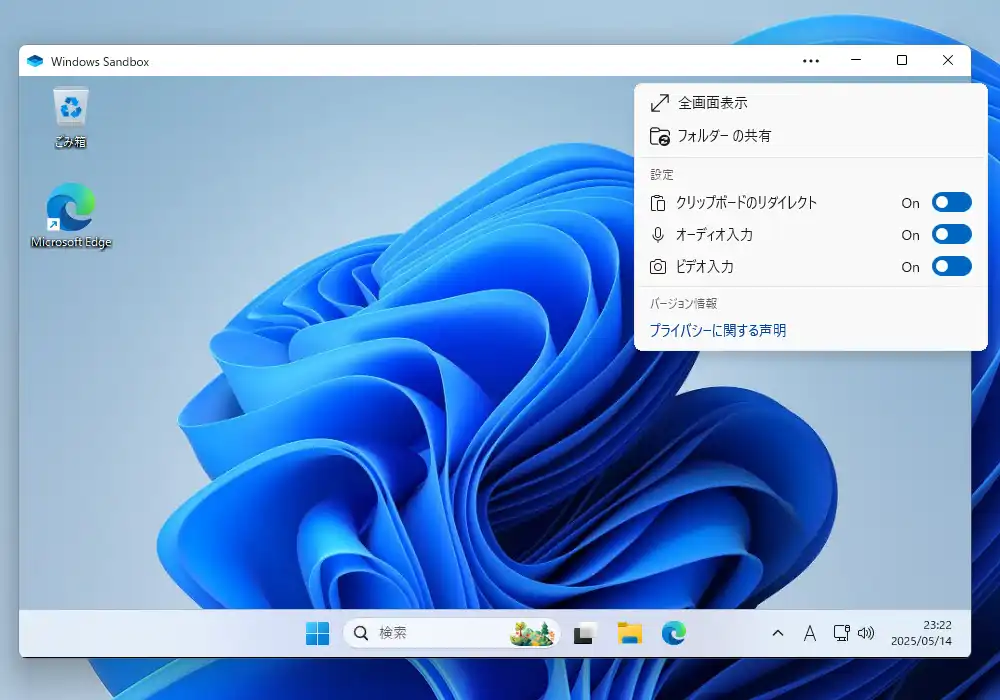Viewport: 1000px width, 700px height.
Task: Select the Microsoft Edge desktop shortcut
Action: tap(71, 216)
